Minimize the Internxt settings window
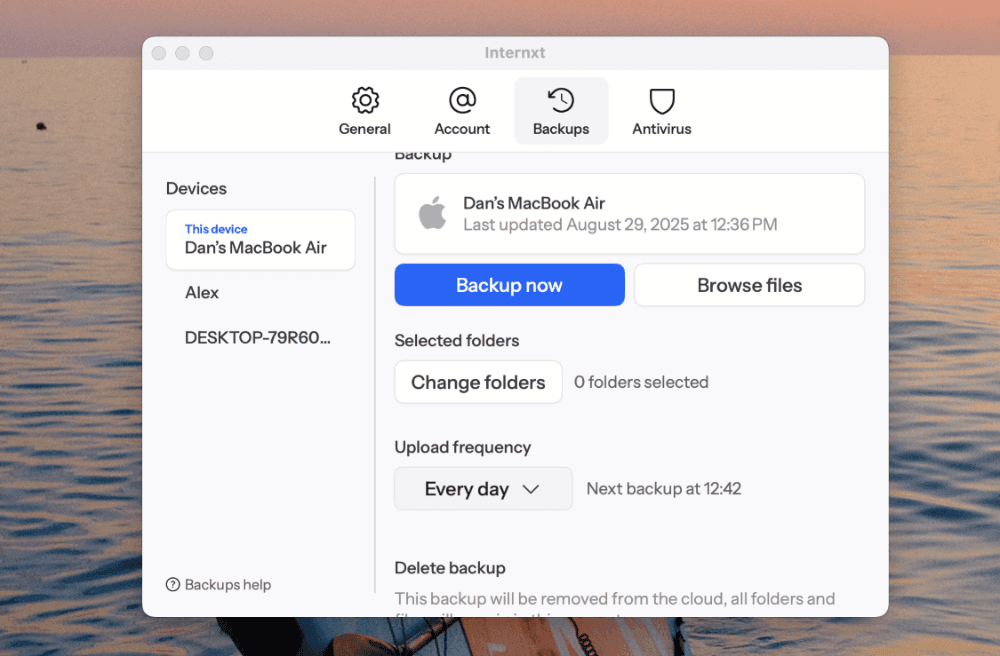1000x656 pixels. pos(182,53)
